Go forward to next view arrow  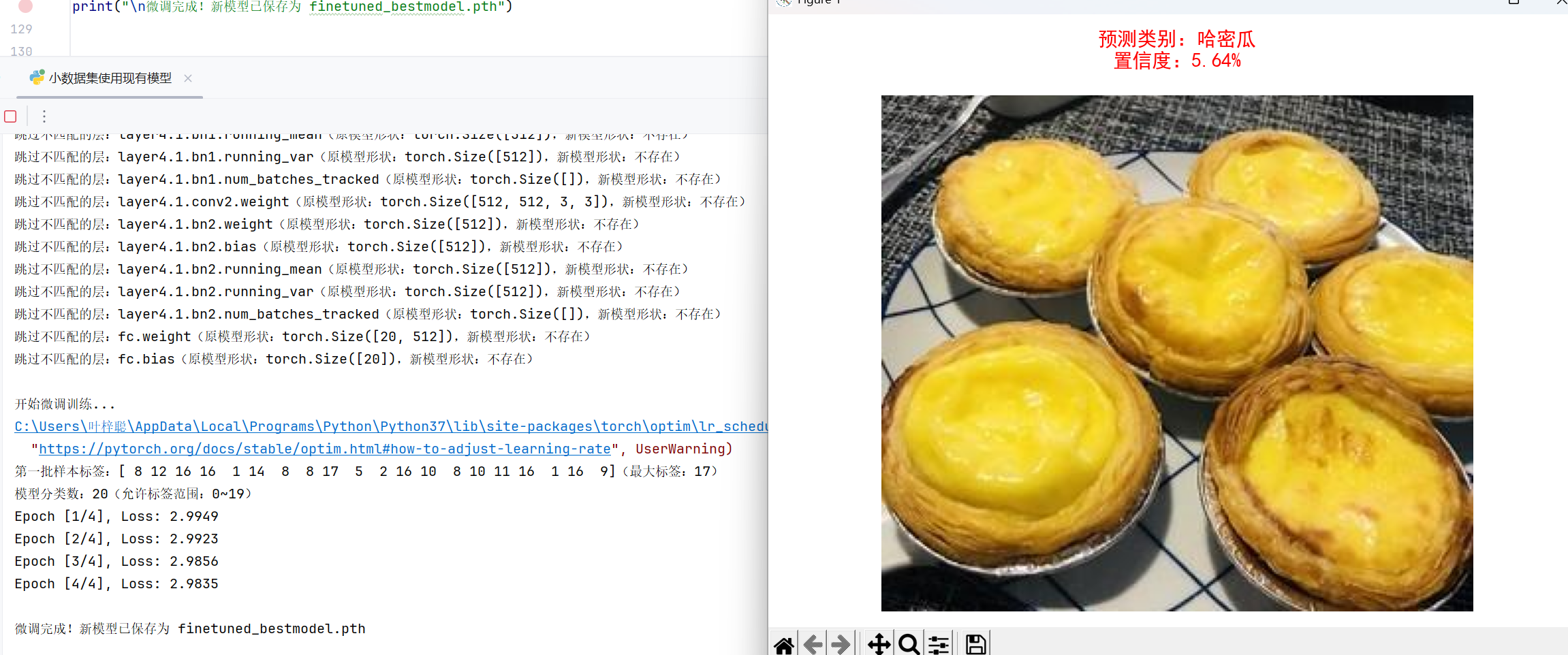pos(841,644)
